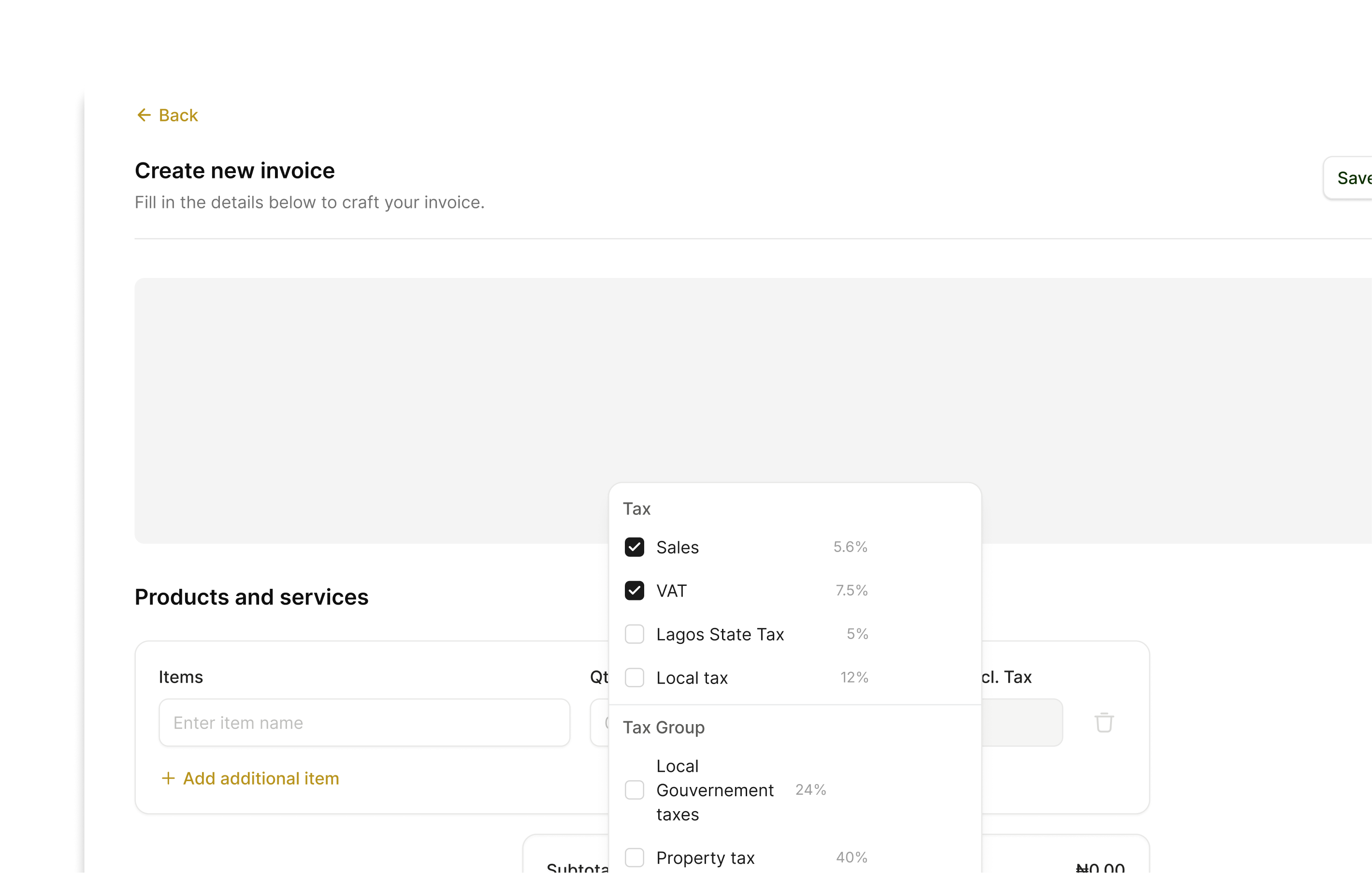Choose the VAT 7.5% menu entry label
Viewport: 1372px width, 873px height.
pos(671,591)
